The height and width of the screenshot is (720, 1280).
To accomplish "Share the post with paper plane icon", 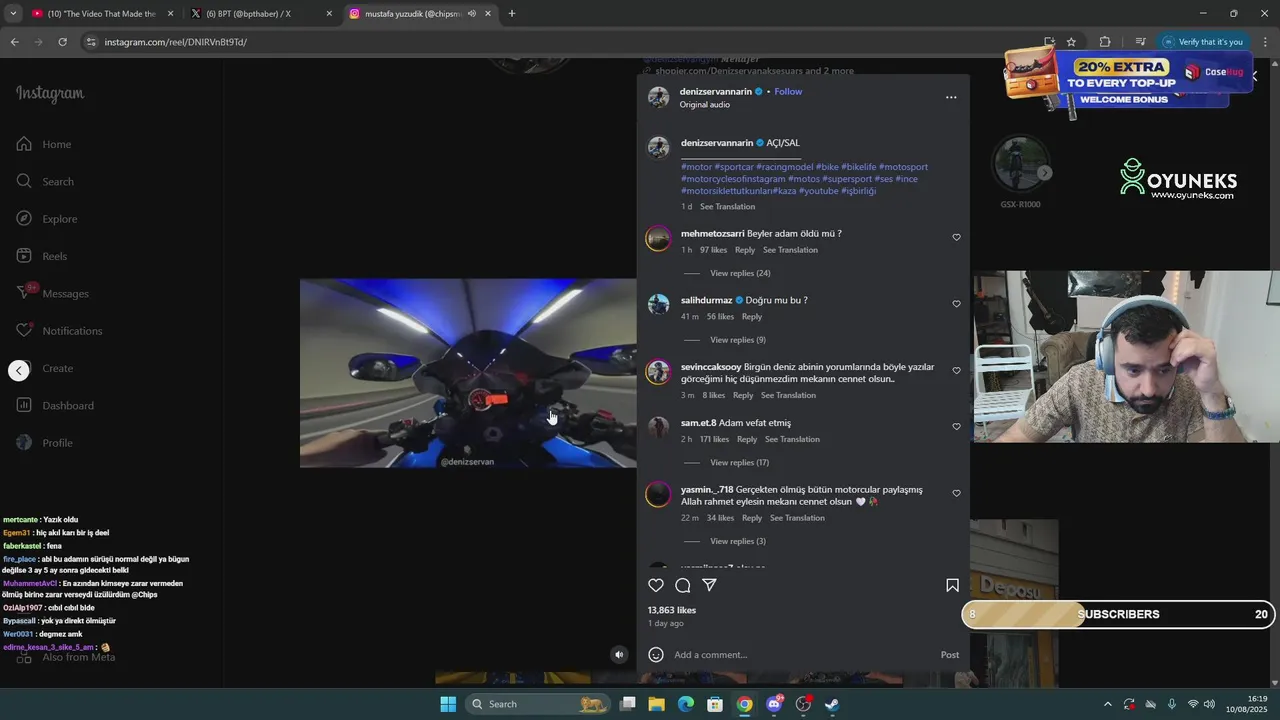I will point(709,585).
